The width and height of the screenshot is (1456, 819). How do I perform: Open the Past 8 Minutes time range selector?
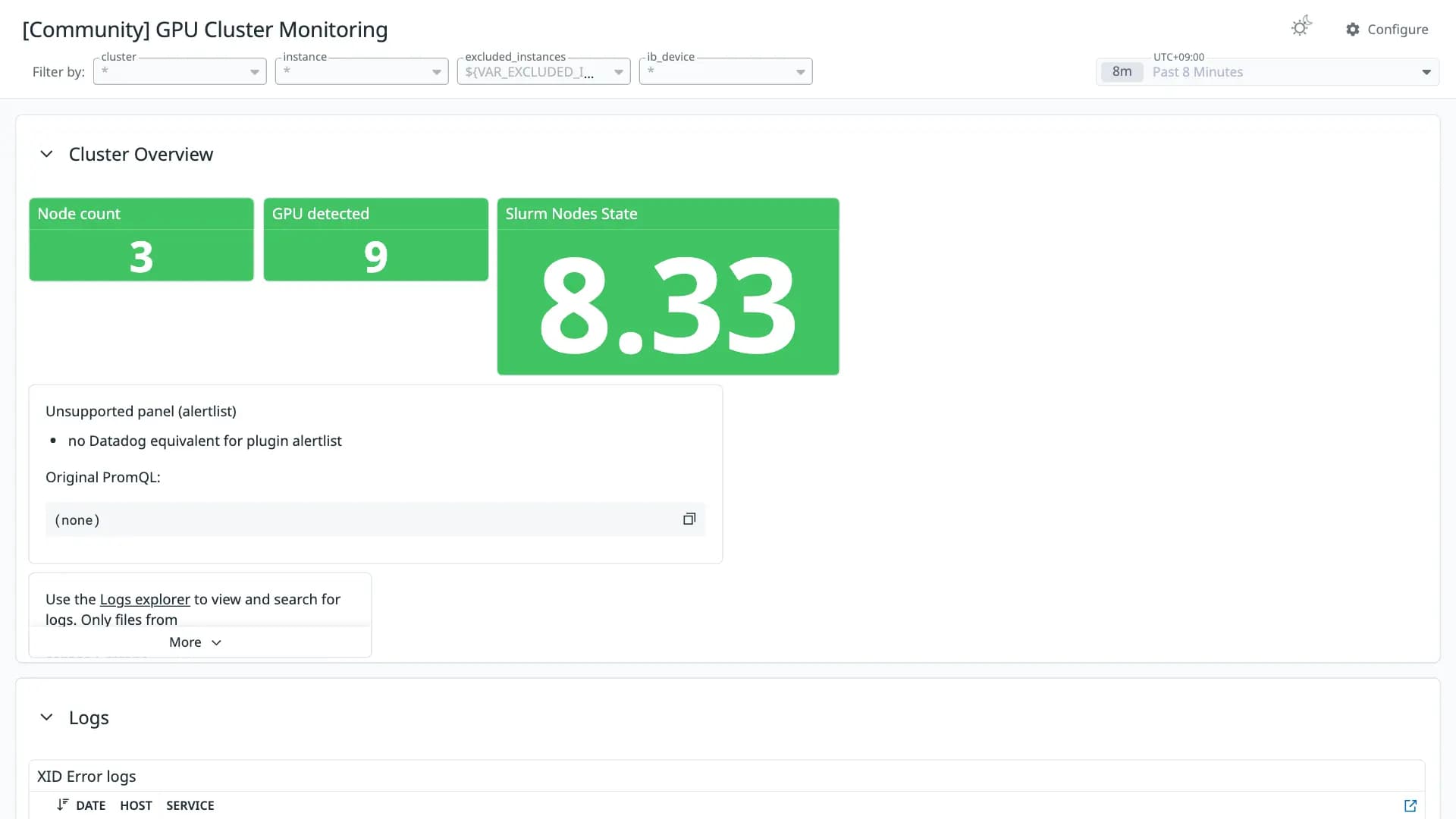point(1267,72)
